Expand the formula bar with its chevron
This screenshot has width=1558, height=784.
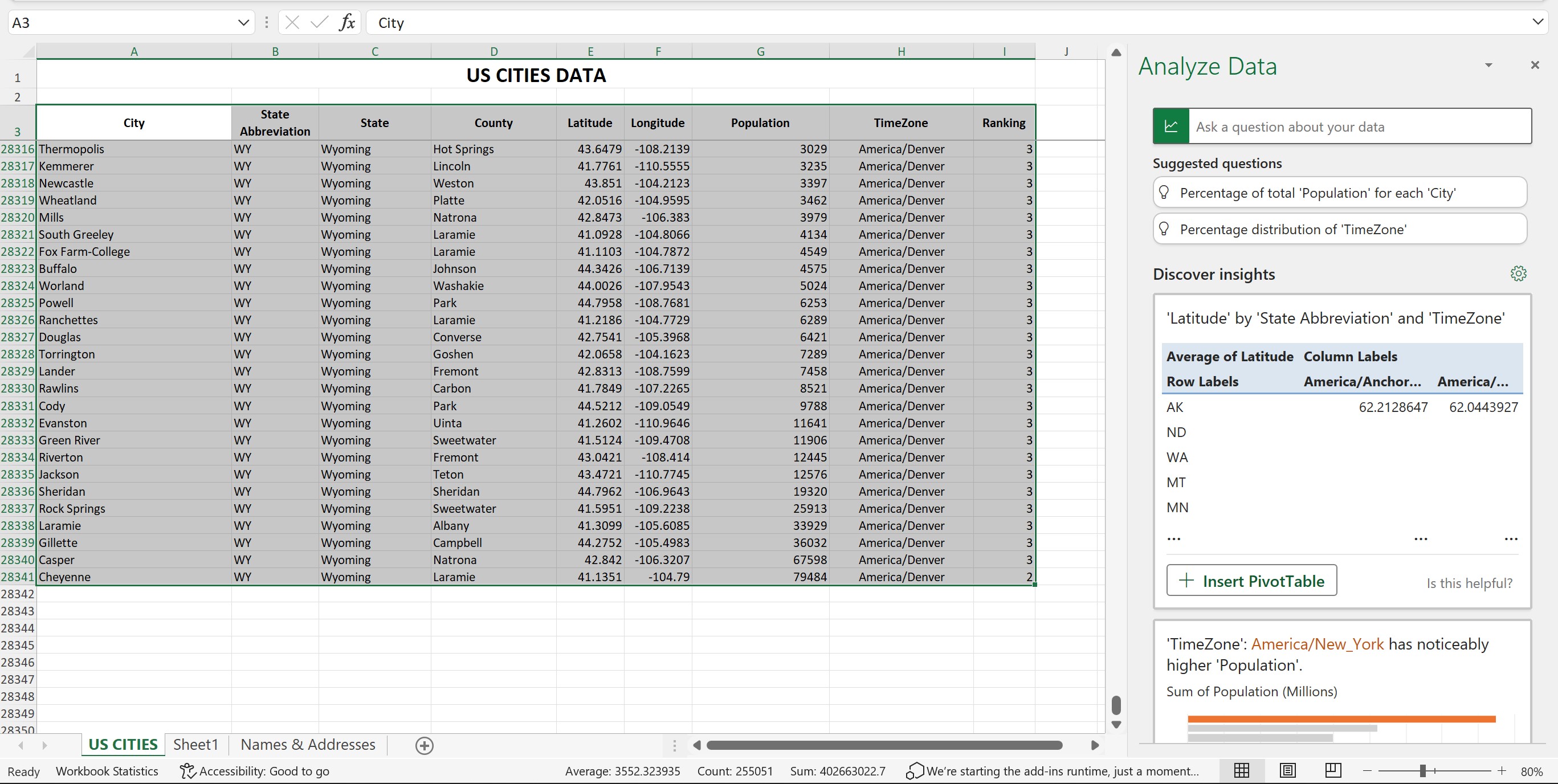click(1538, 22)
